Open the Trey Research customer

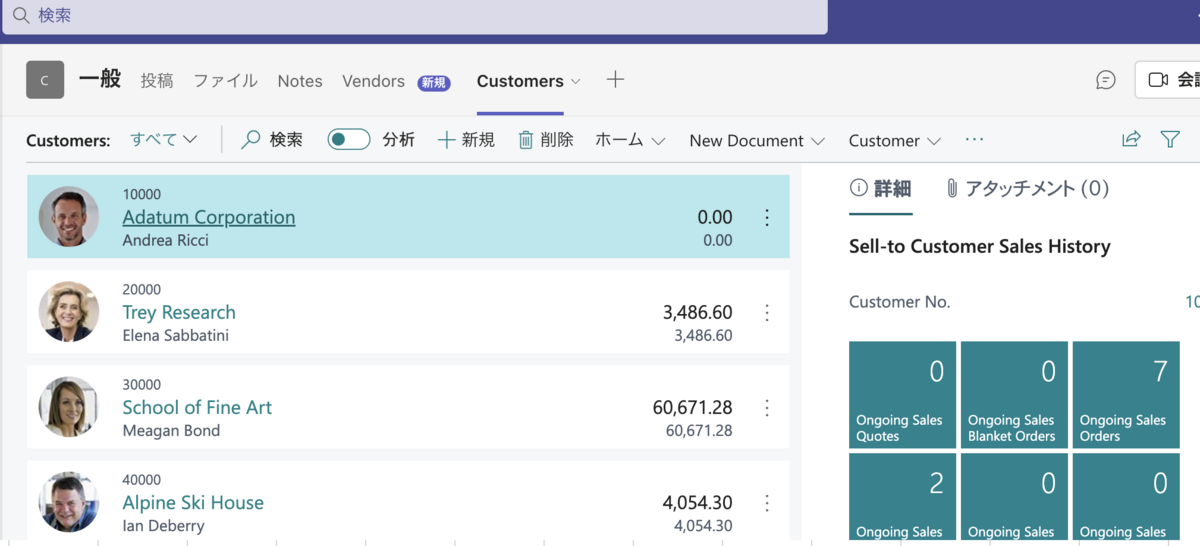click(x=179, y=312)
